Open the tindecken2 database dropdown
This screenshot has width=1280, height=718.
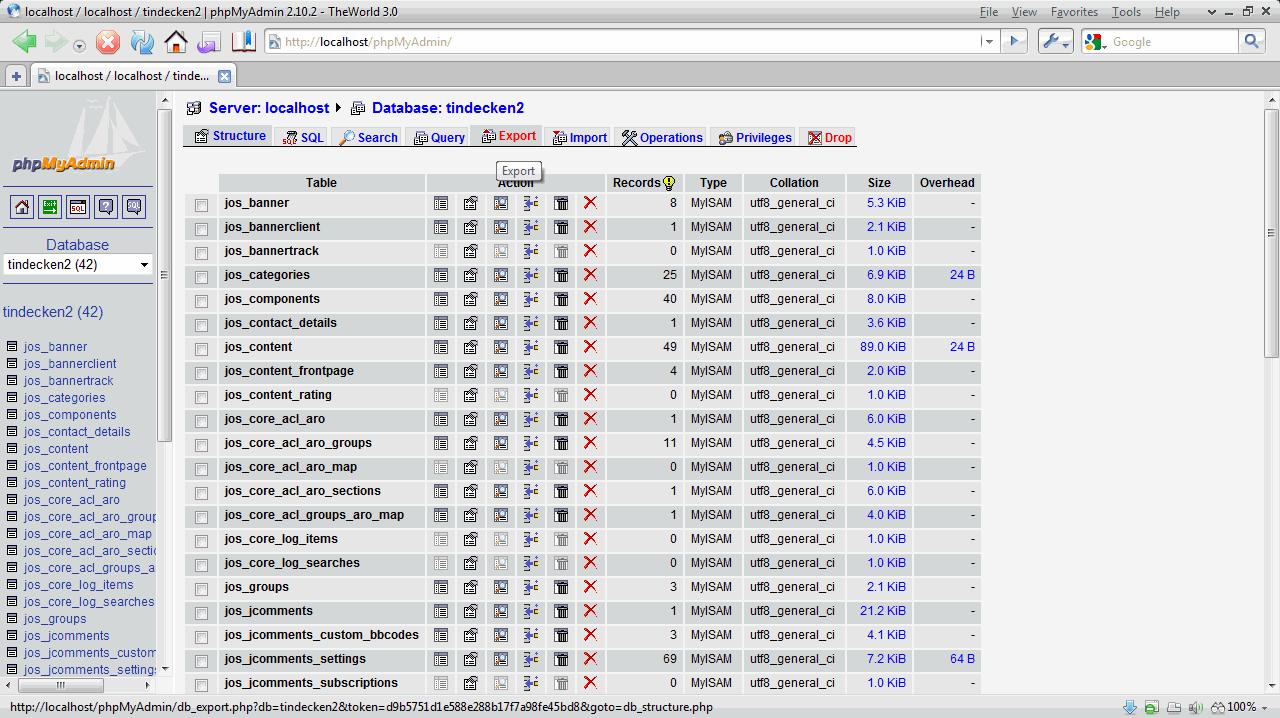[77, 265]
